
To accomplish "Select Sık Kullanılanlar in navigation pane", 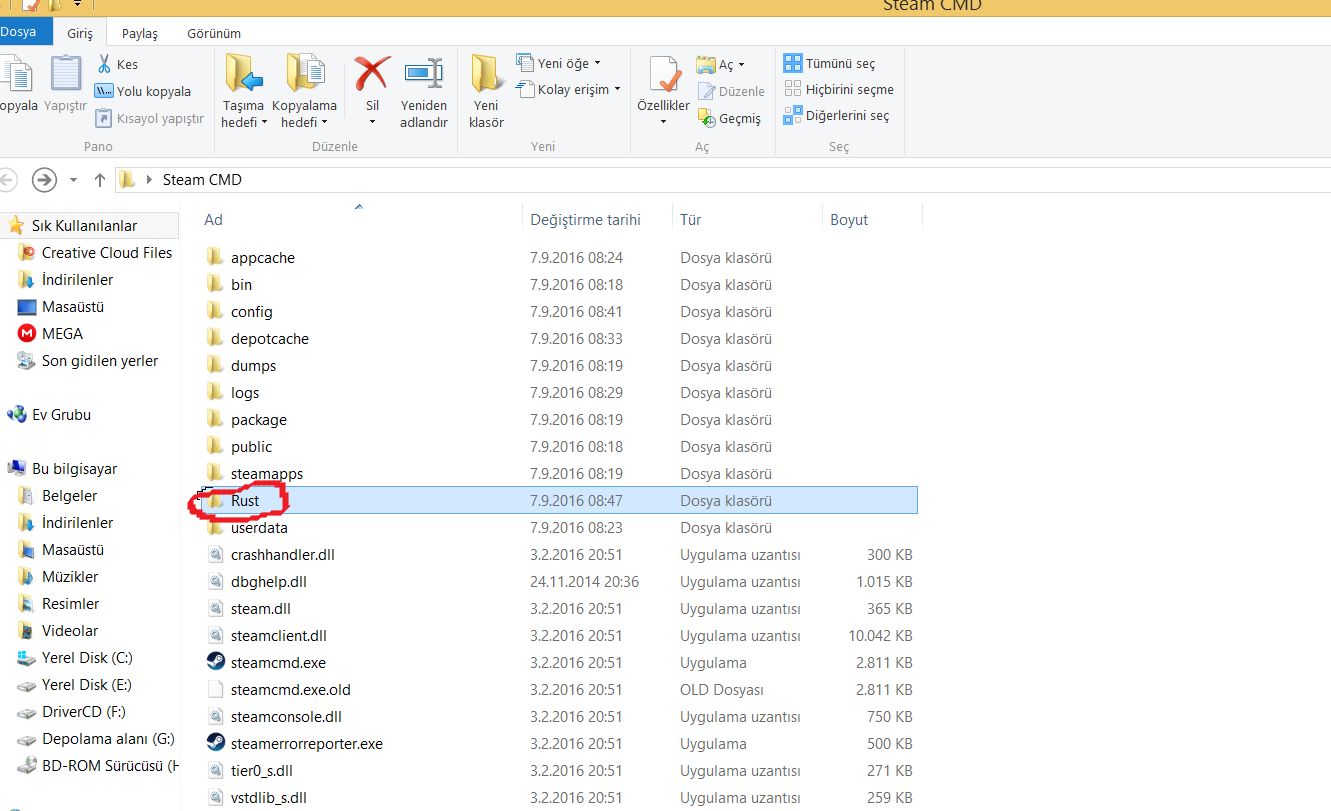I will coord(84,226).
